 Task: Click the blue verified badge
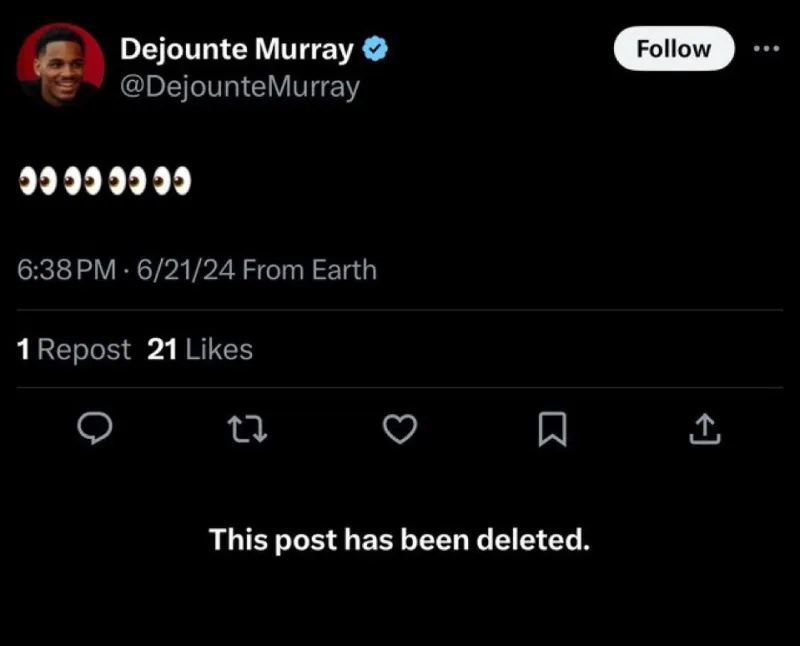click(x=376, y=48)
